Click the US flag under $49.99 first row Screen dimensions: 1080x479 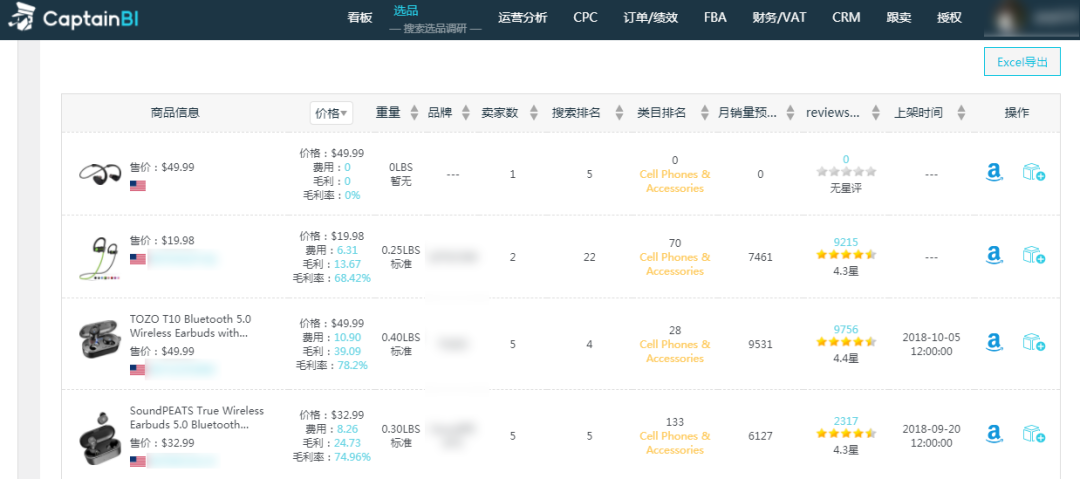click(x=138, y=185)
